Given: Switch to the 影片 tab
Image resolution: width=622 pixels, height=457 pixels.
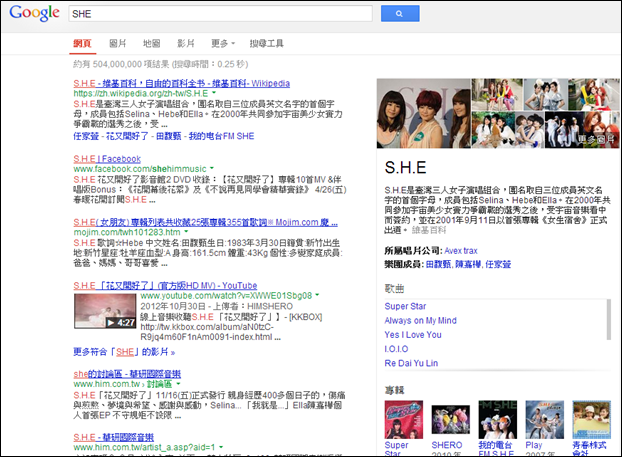Looking at the screenshot, I should [x=186, y=43].
